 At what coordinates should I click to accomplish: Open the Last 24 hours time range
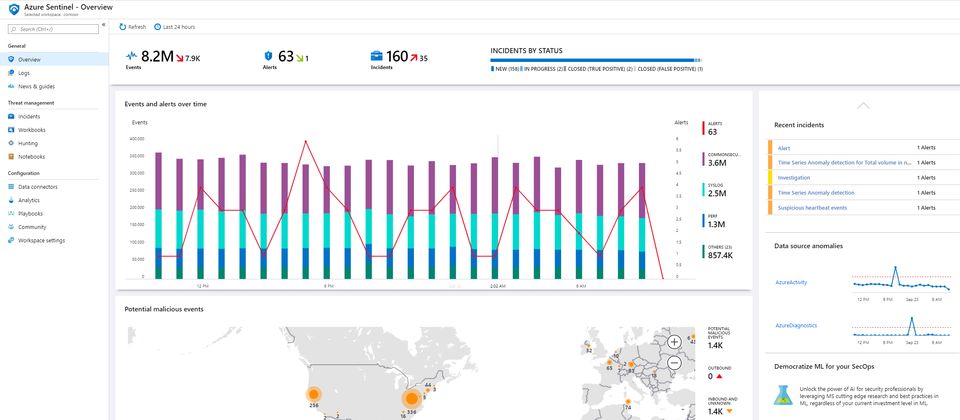click(x=175, y=27)
